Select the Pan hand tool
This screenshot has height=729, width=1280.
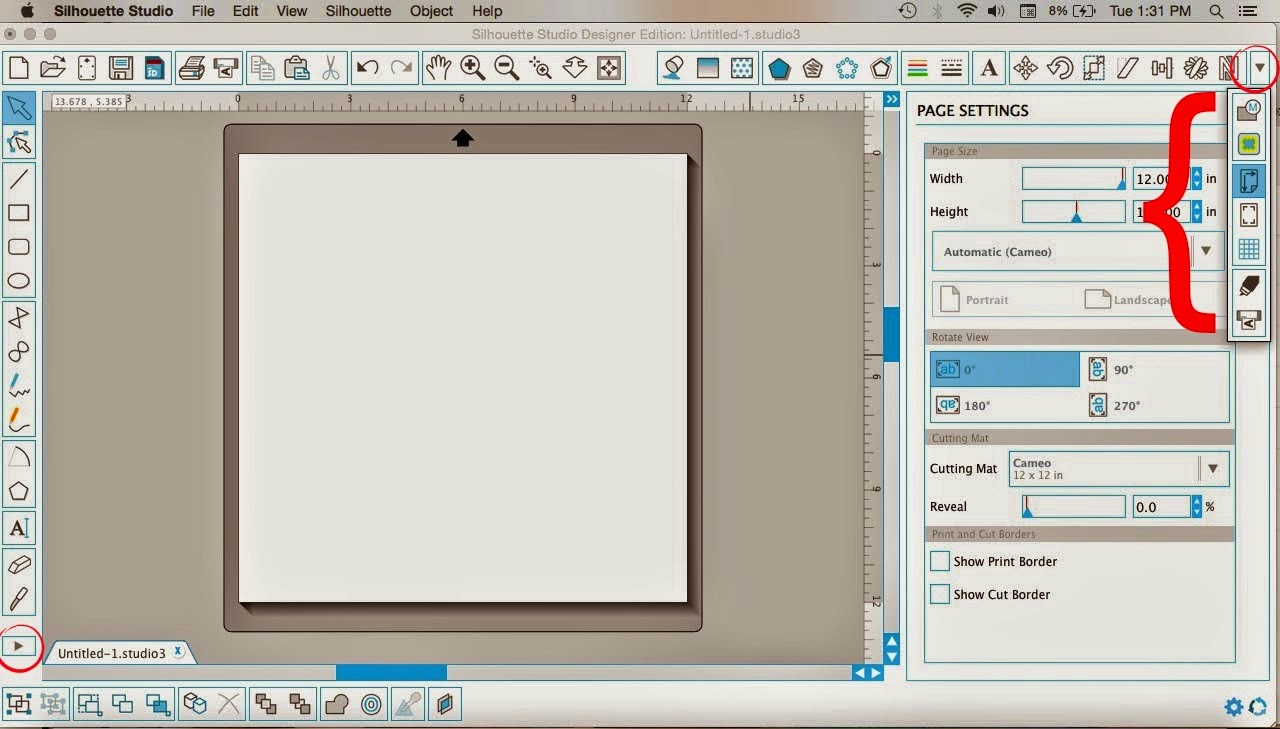point(438,68)
